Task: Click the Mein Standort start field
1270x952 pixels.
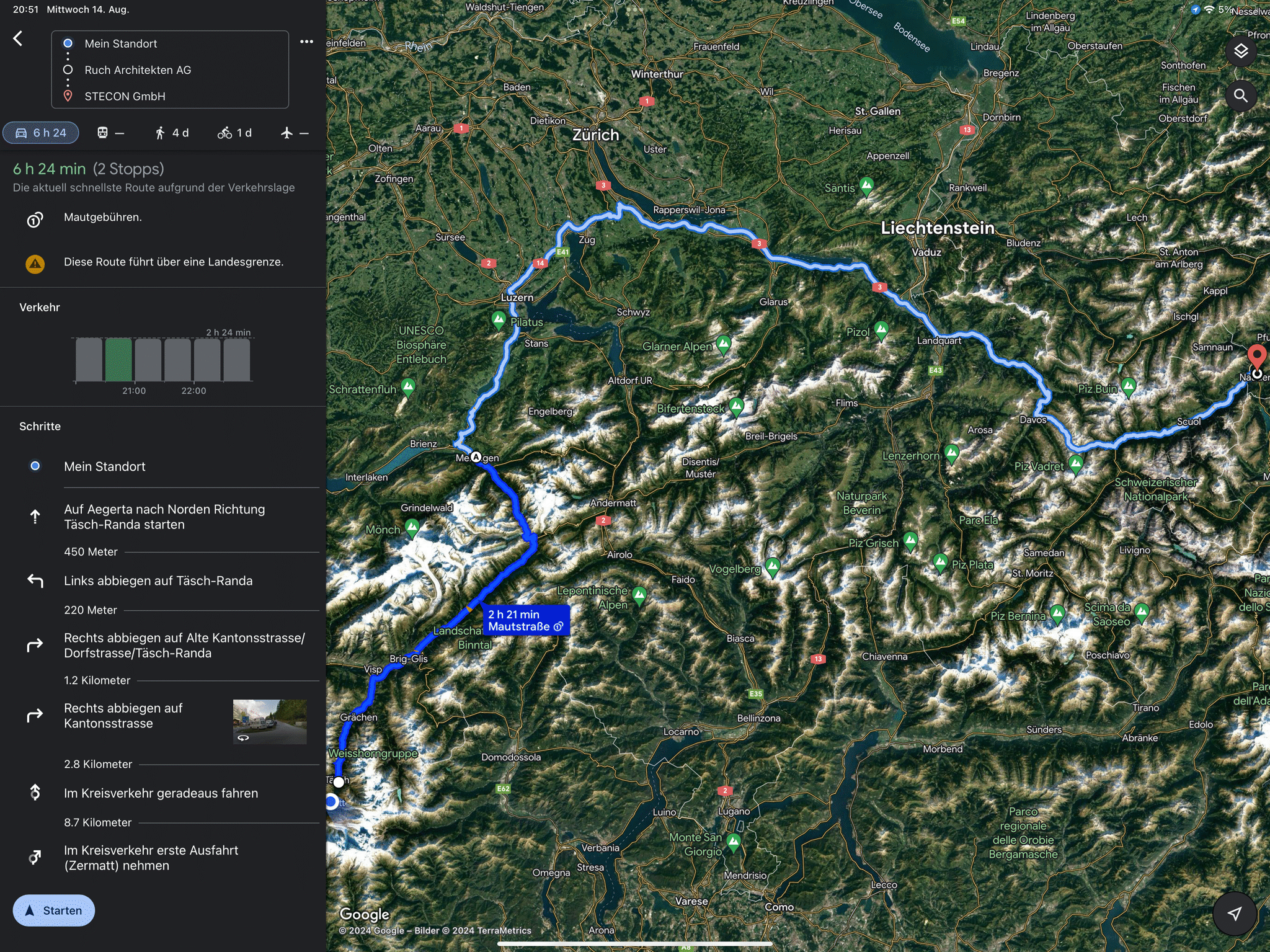Action: (x=121, y=43)
